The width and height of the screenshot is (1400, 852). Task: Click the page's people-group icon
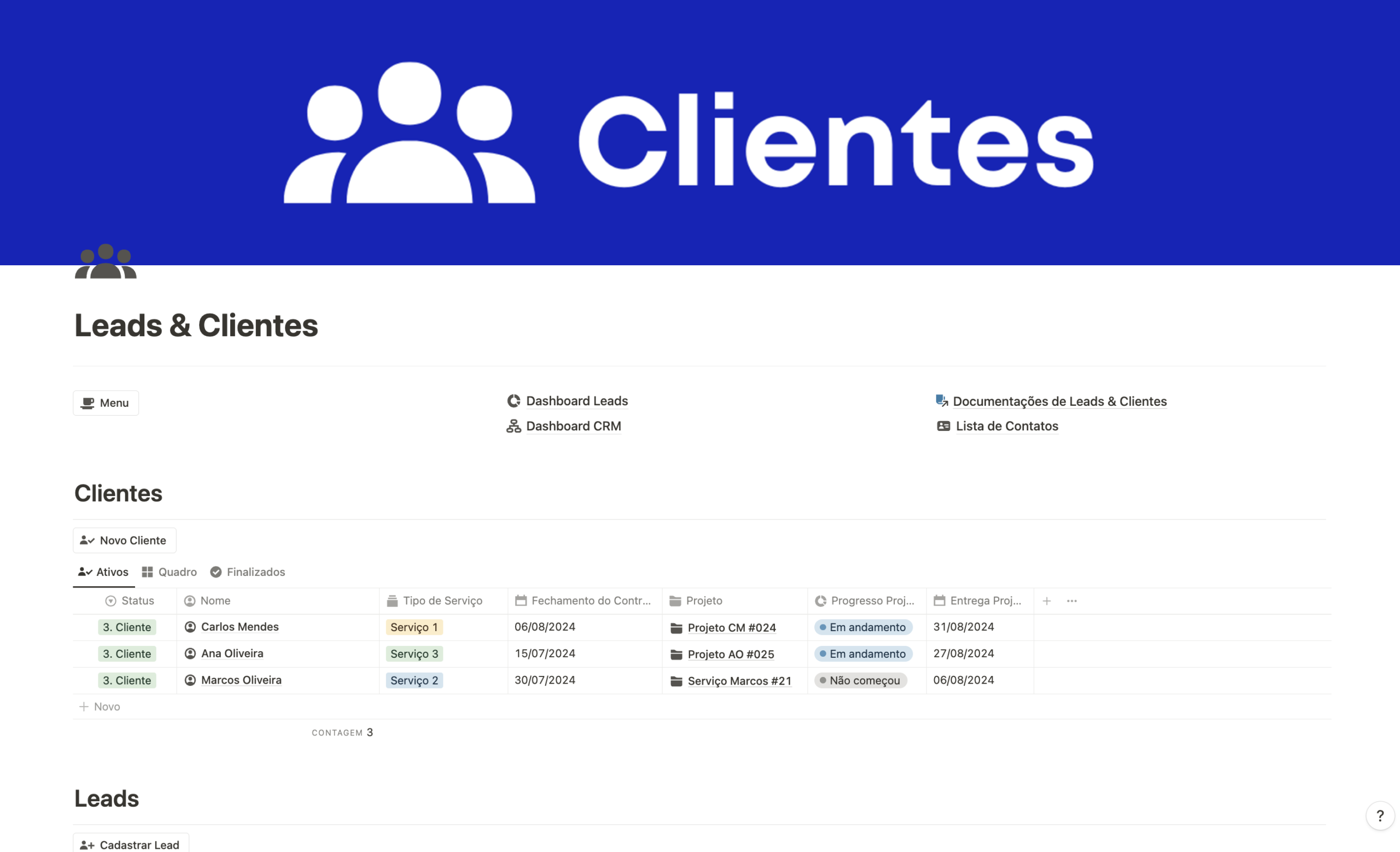pyautogui.click(x=106, y=261)
